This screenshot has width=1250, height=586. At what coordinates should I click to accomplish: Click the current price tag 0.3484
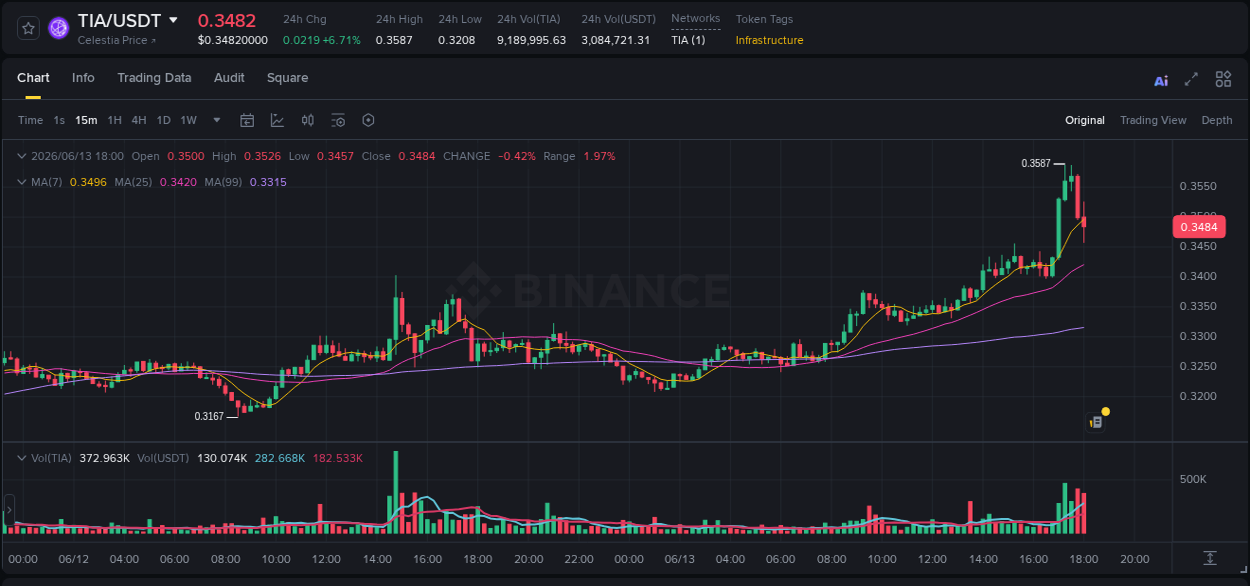click(1198, 227)
